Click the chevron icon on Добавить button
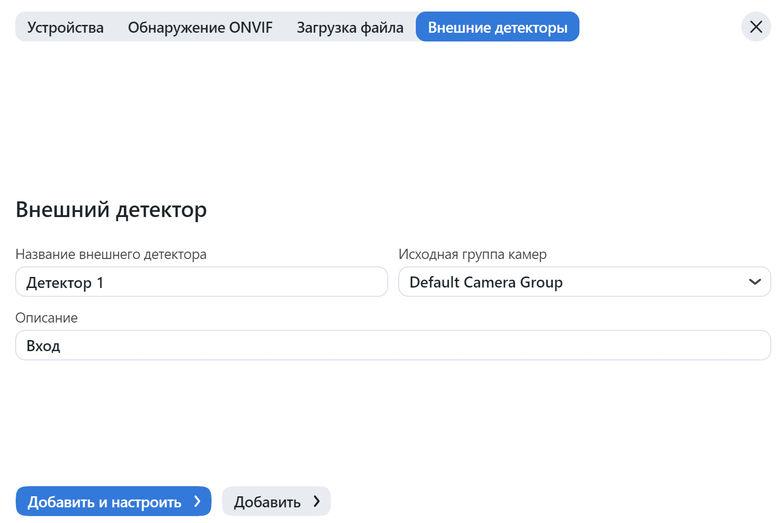 click(316, 501)
